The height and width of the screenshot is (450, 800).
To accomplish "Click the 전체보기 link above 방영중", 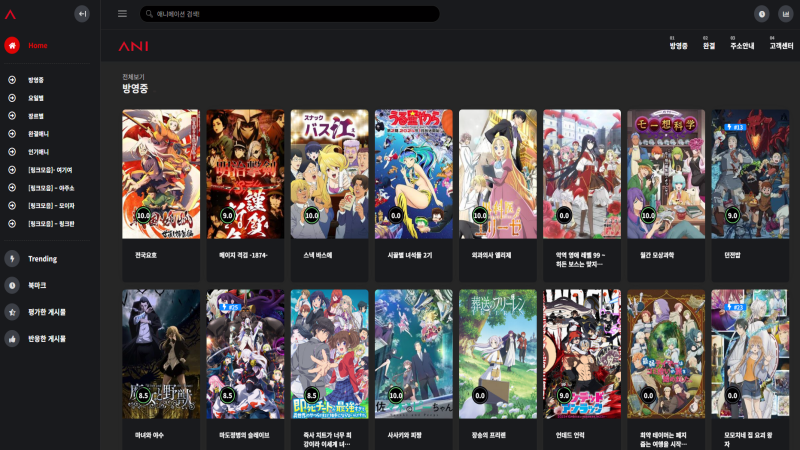I will [x=132, y=76].
